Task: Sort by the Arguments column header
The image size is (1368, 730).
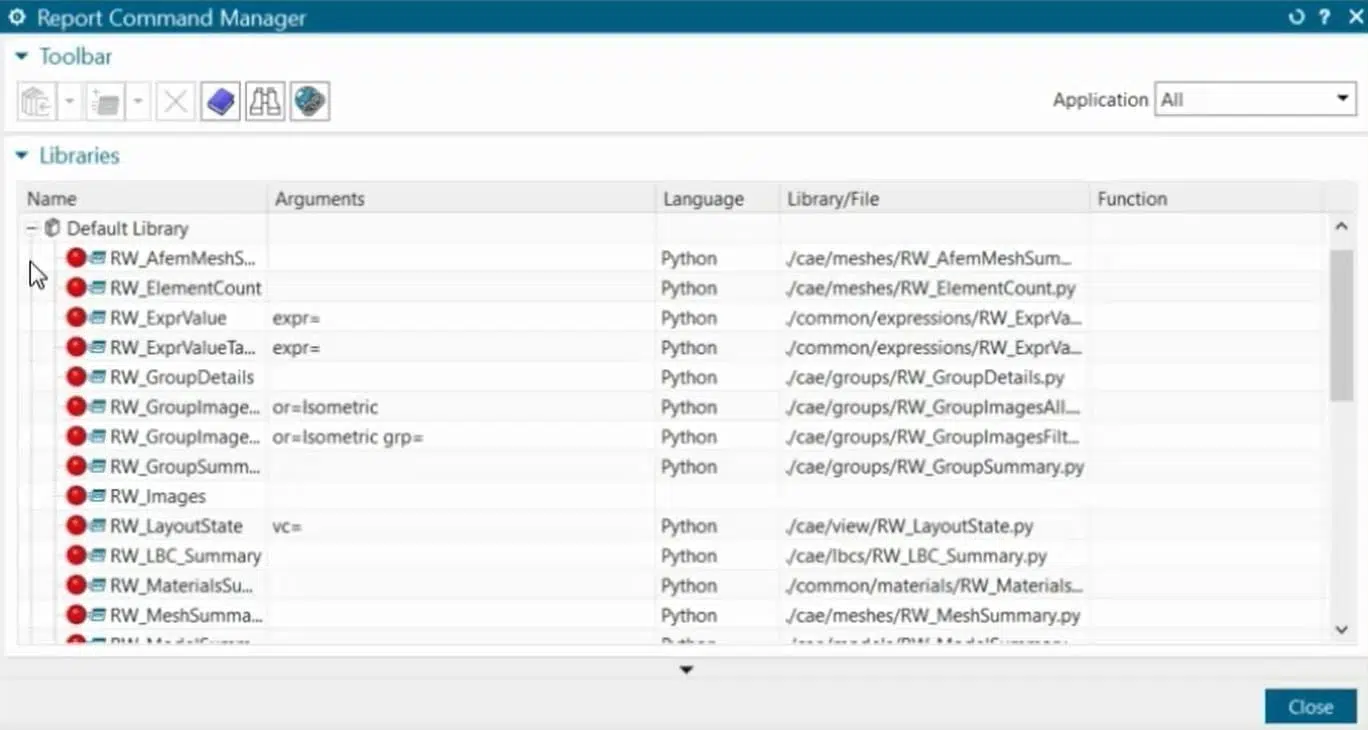Action: point(461,199)
